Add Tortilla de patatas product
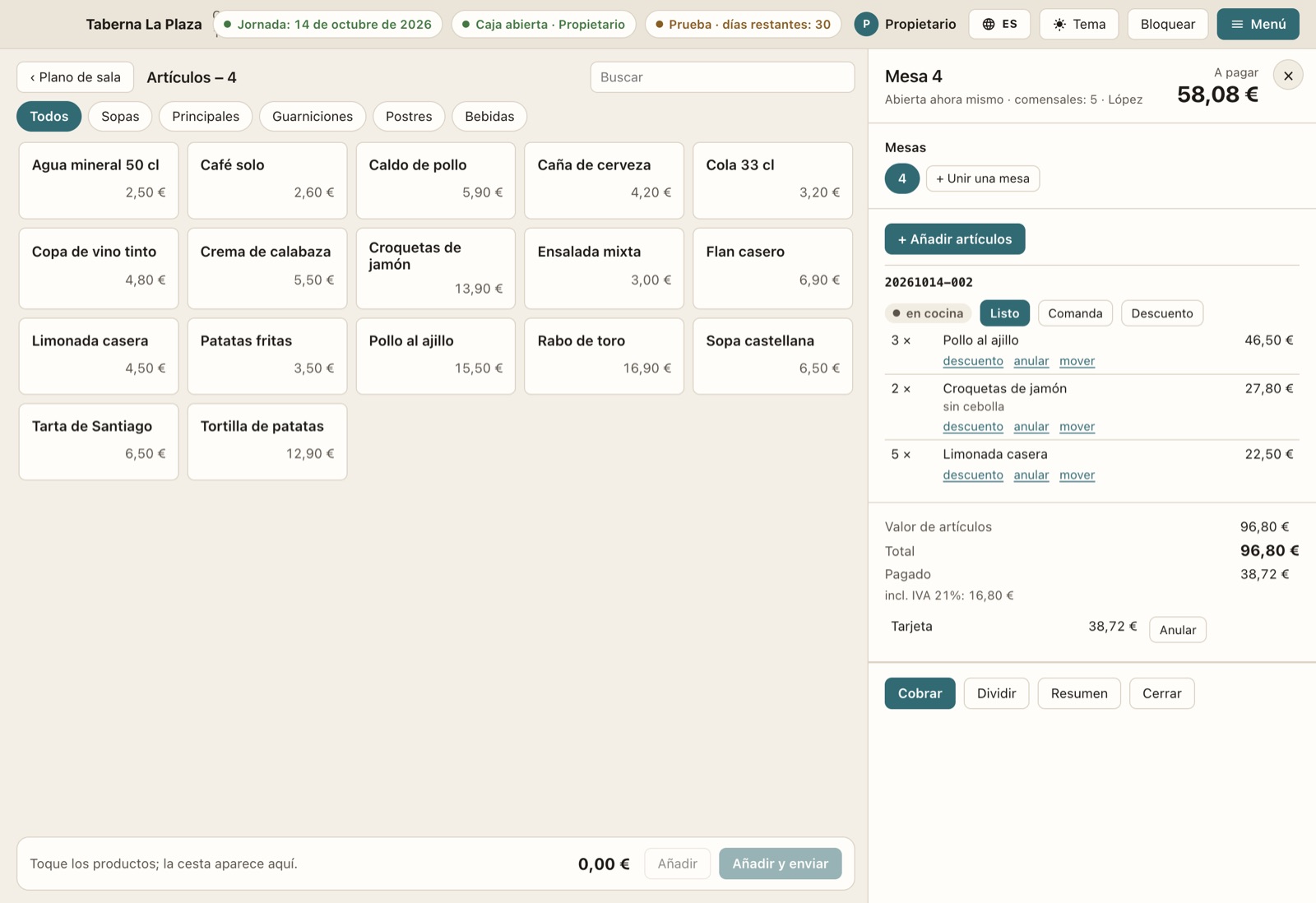 pyautogui.click(x=267, y=442)
